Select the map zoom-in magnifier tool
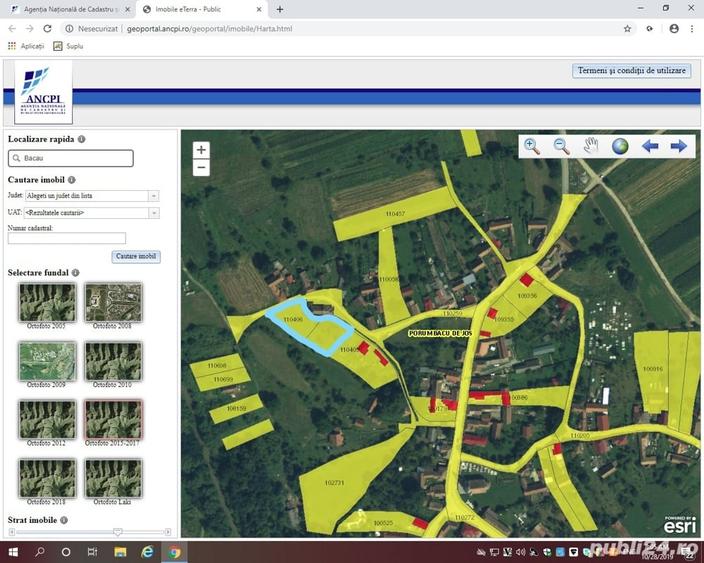 point(532,146)
